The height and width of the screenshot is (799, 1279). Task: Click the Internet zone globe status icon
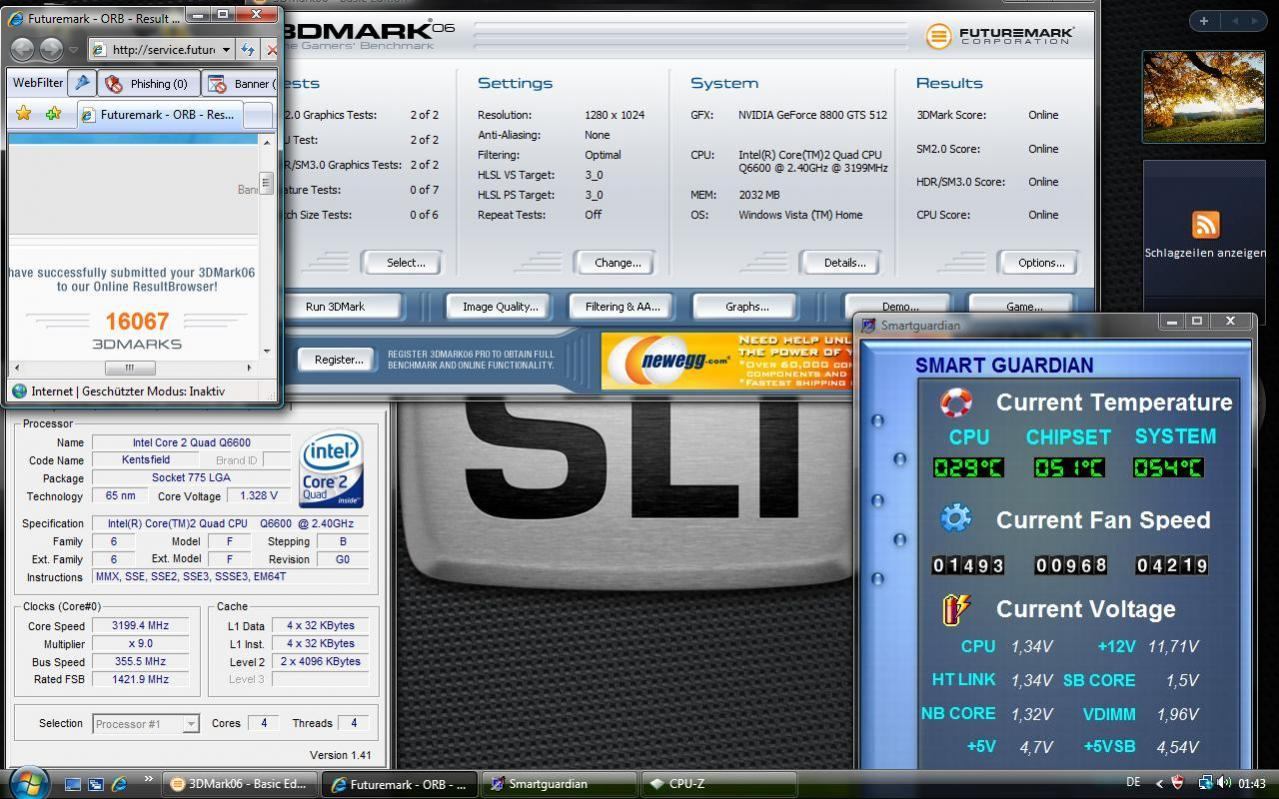(19, 391)
